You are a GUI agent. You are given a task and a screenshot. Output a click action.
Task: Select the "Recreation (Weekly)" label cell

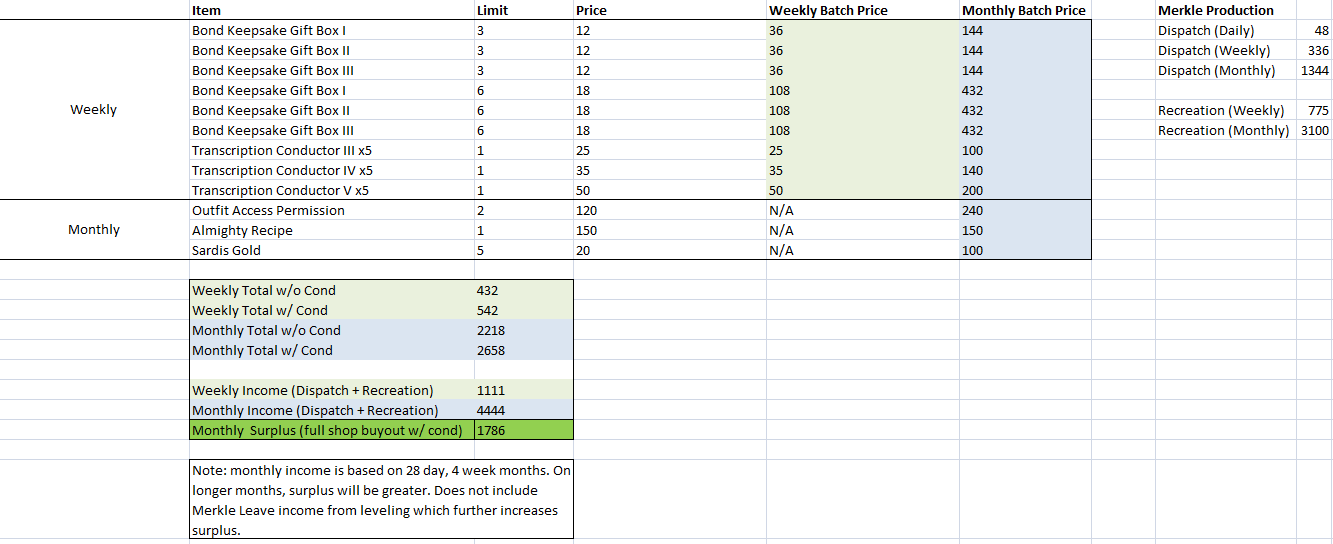1226,110
